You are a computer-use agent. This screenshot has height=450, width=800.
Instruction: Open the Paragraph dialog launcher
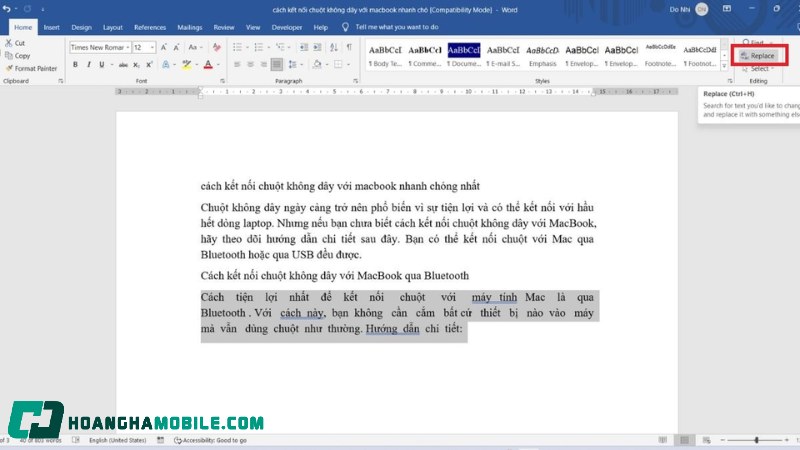pos(355,81)
